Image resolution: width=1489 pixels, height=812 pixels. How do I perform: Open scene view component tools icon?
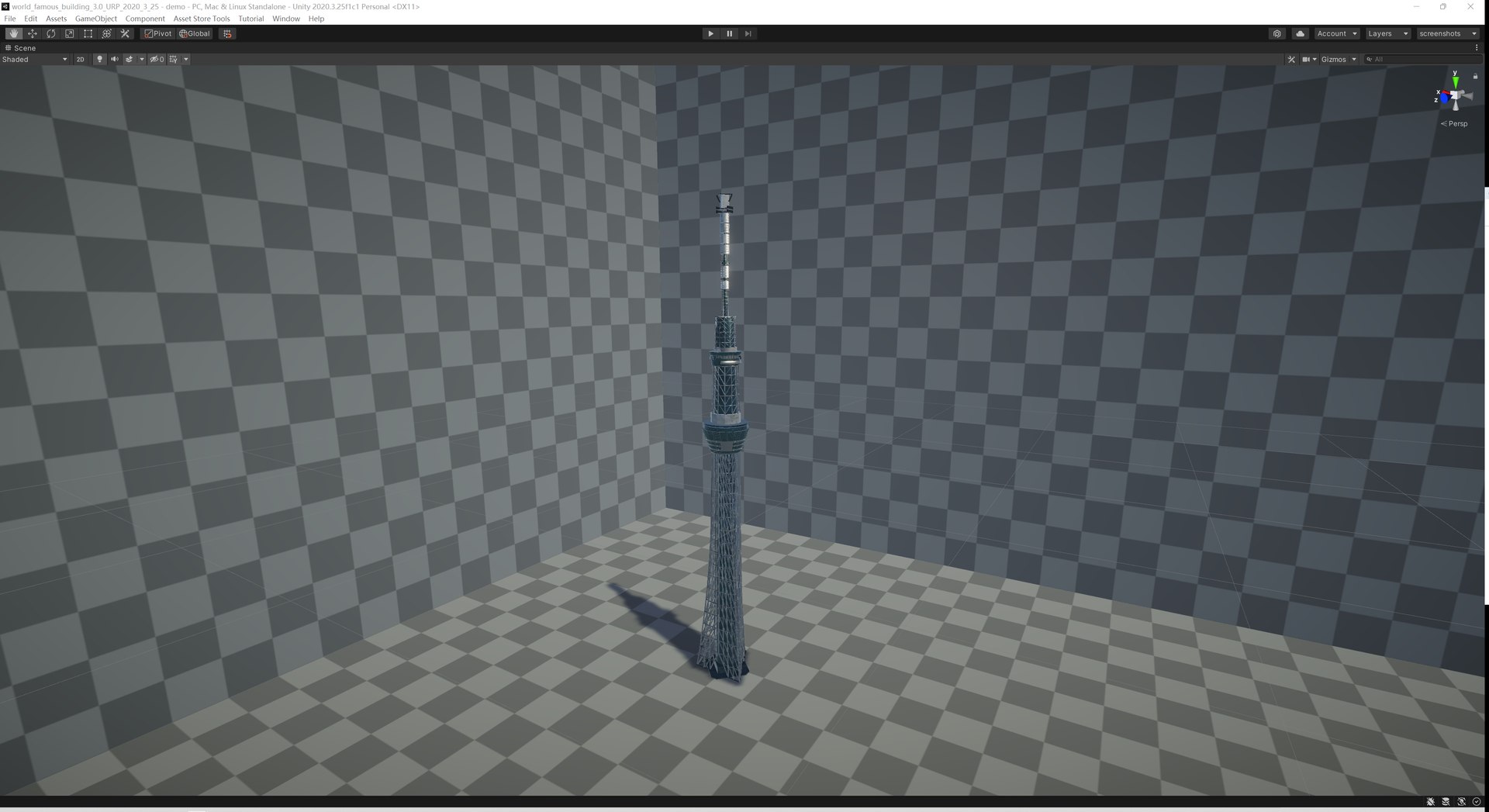(1291, 59)
